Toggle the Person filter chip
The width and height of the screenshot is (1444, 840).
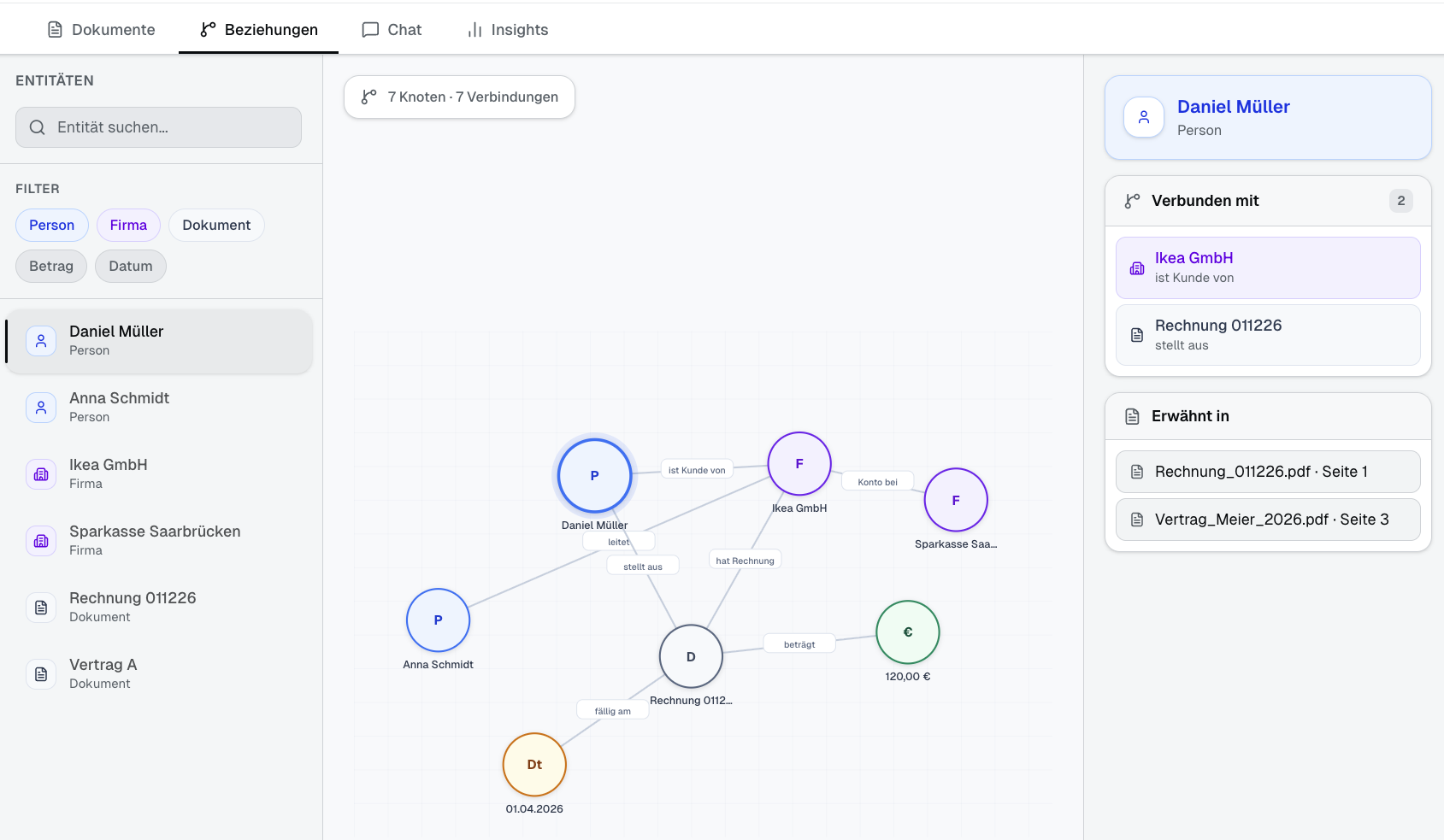tap(52, 226)
